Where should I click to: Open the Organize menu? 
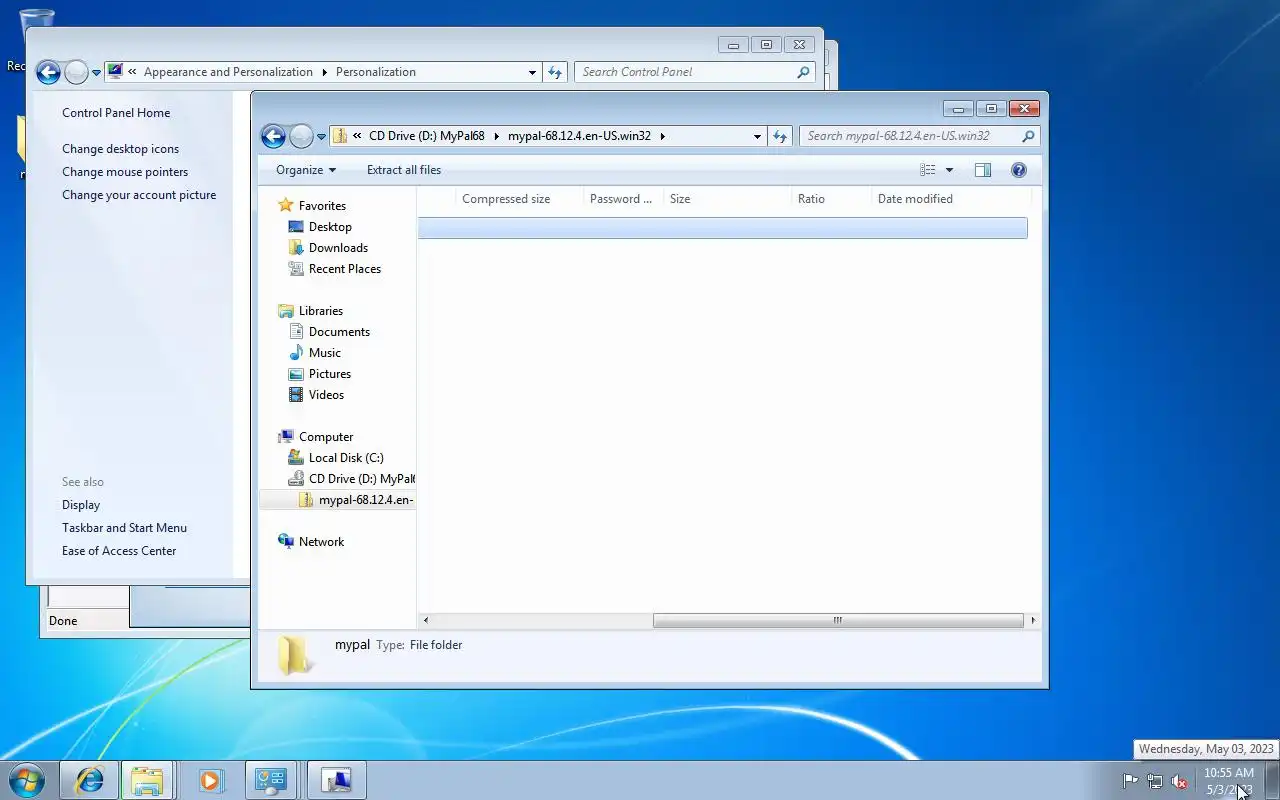tap(306, 170)
